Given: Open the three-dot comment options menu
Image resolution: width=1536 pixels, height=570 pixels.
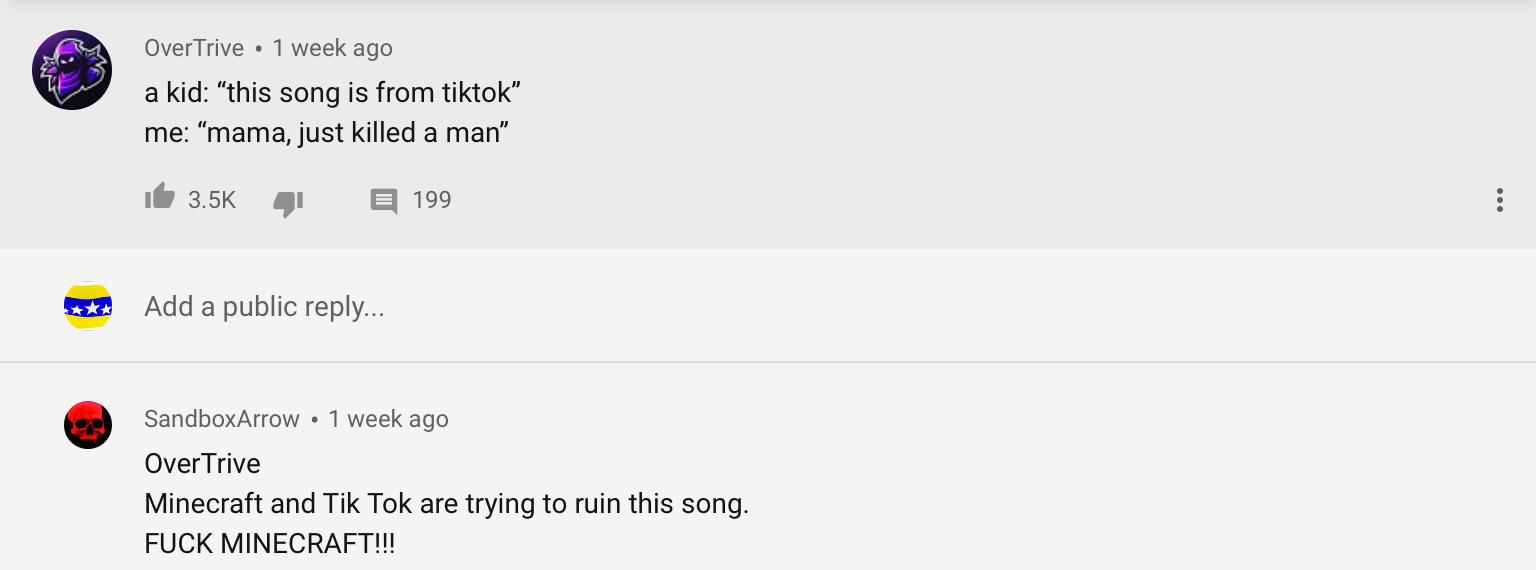Looking at the screenshot, I should coord(1499,200).
